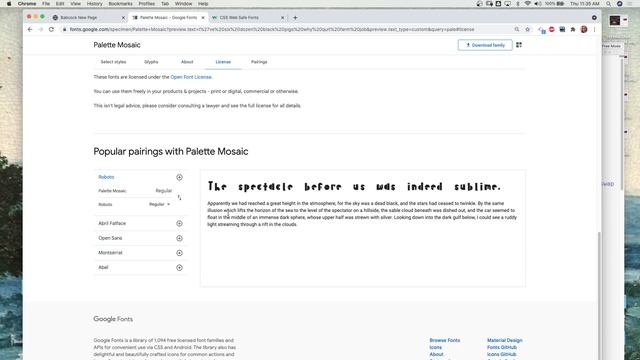Open the Open Font License link
The image size is (640, 360).
pyautogui.click(x=191, y=77)
